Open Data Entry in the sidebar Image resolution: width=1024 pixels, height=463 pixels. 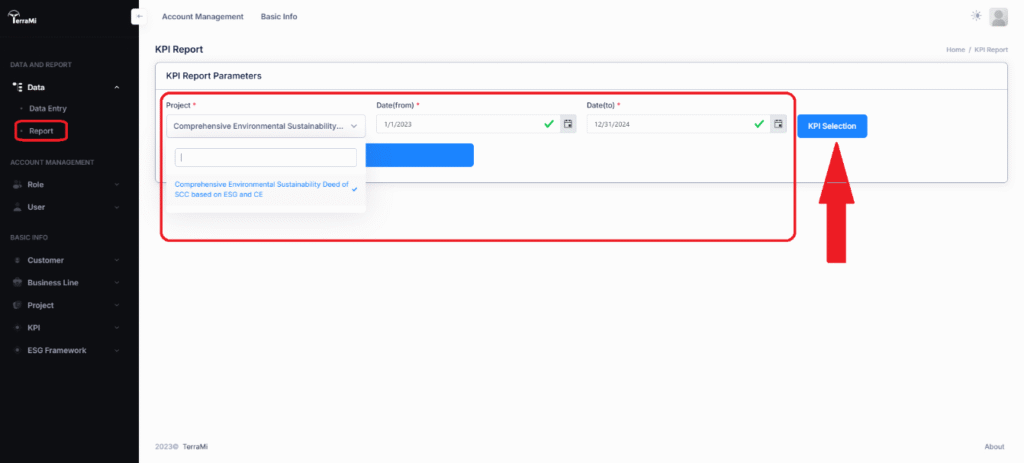pos(48,108)
